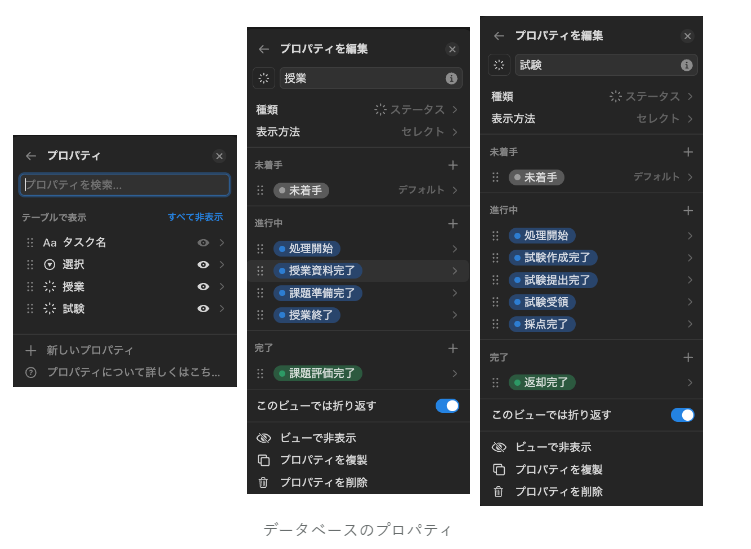This screenshot has height=549, width=751.
Task: Open プロパティについて詳しくはこち… help link
Action: point(124,372)
